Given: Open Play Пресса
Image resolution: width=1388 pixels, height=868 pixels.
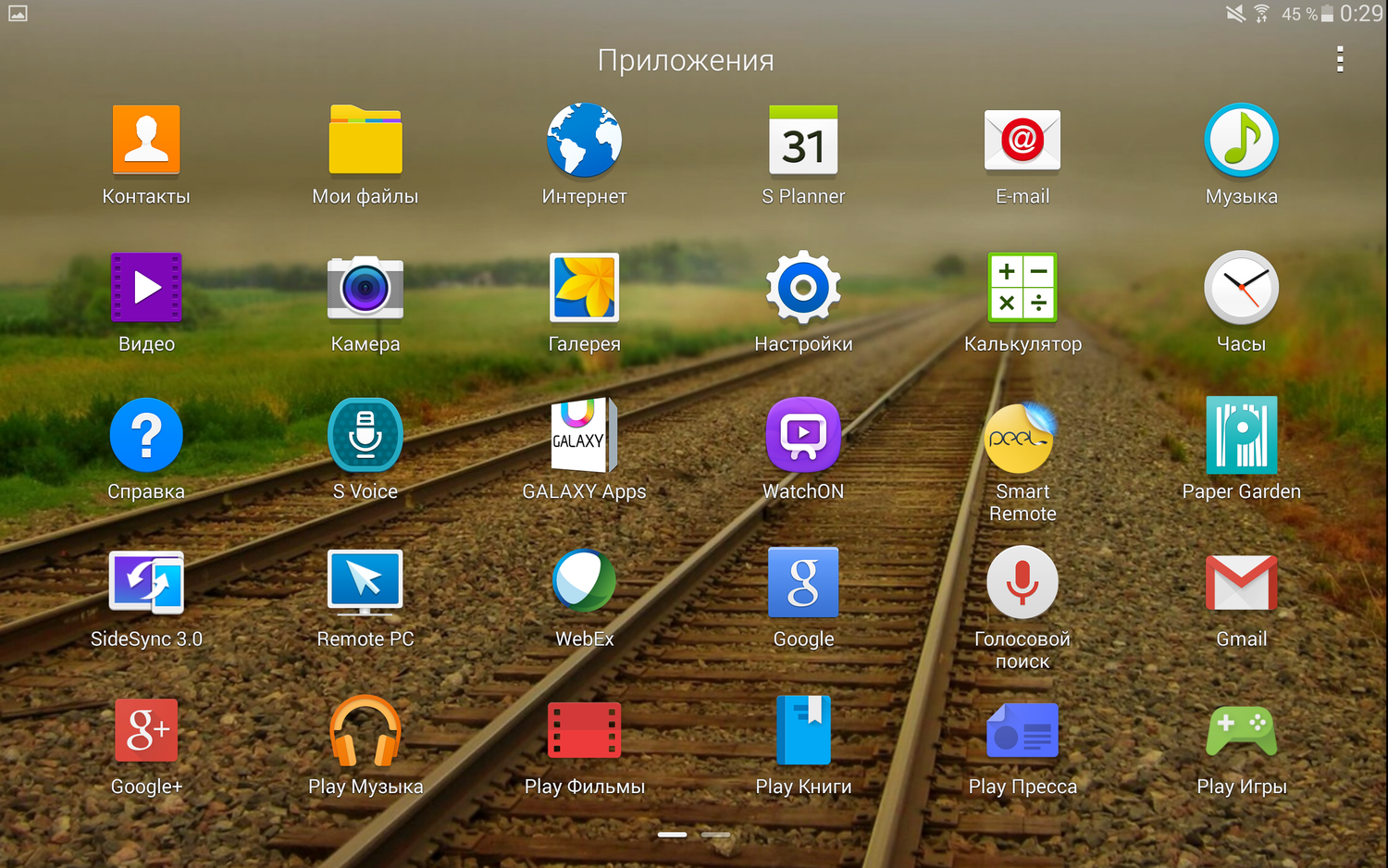Looking at the screenshot, I should click(x=1022, y=730).
